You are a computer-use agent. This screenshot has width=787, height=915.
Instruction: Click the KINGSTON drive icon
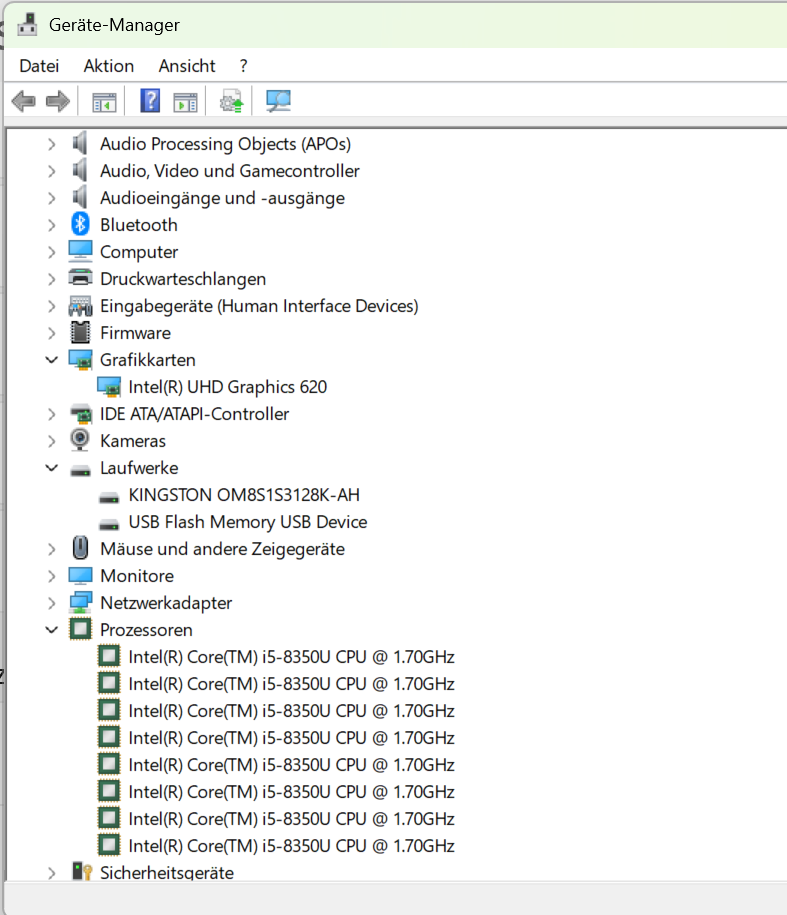[109, 497]
